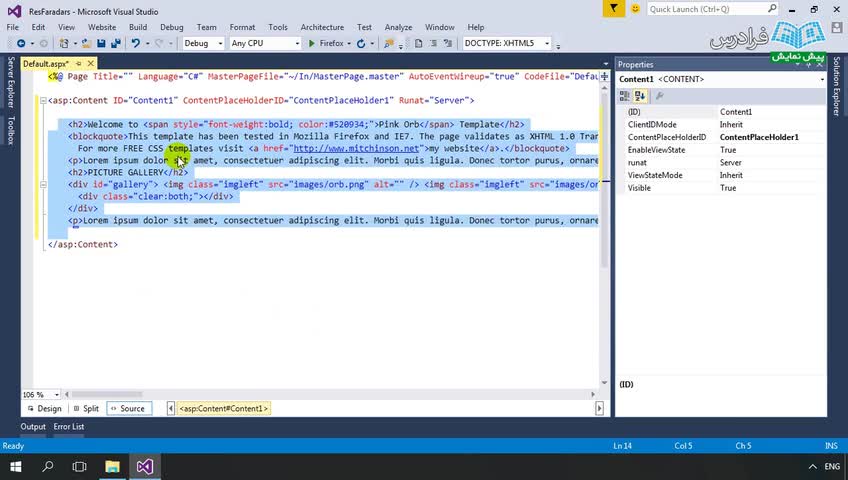The width and height of the screenshot is (848, 480).
Task: Click the asp:Content#Content1 breadcrumb tag
Action: pyautogui.click(x=223, y=408)
